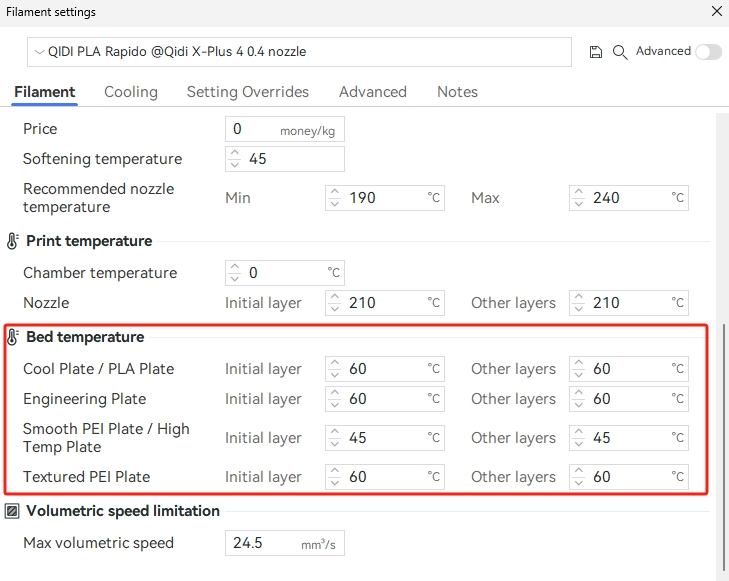Click the Bed temperature thermometer icon

13,337
